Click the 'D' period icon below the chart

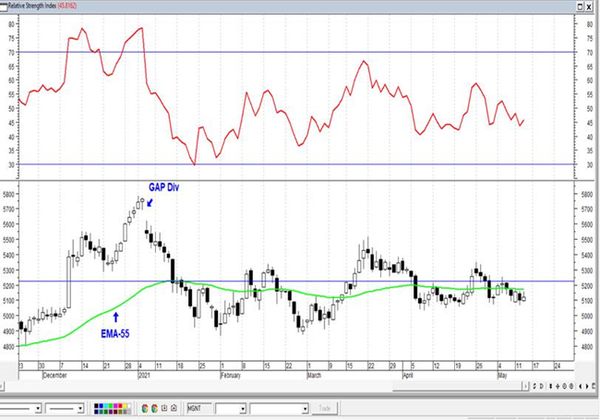click(541, 386)
